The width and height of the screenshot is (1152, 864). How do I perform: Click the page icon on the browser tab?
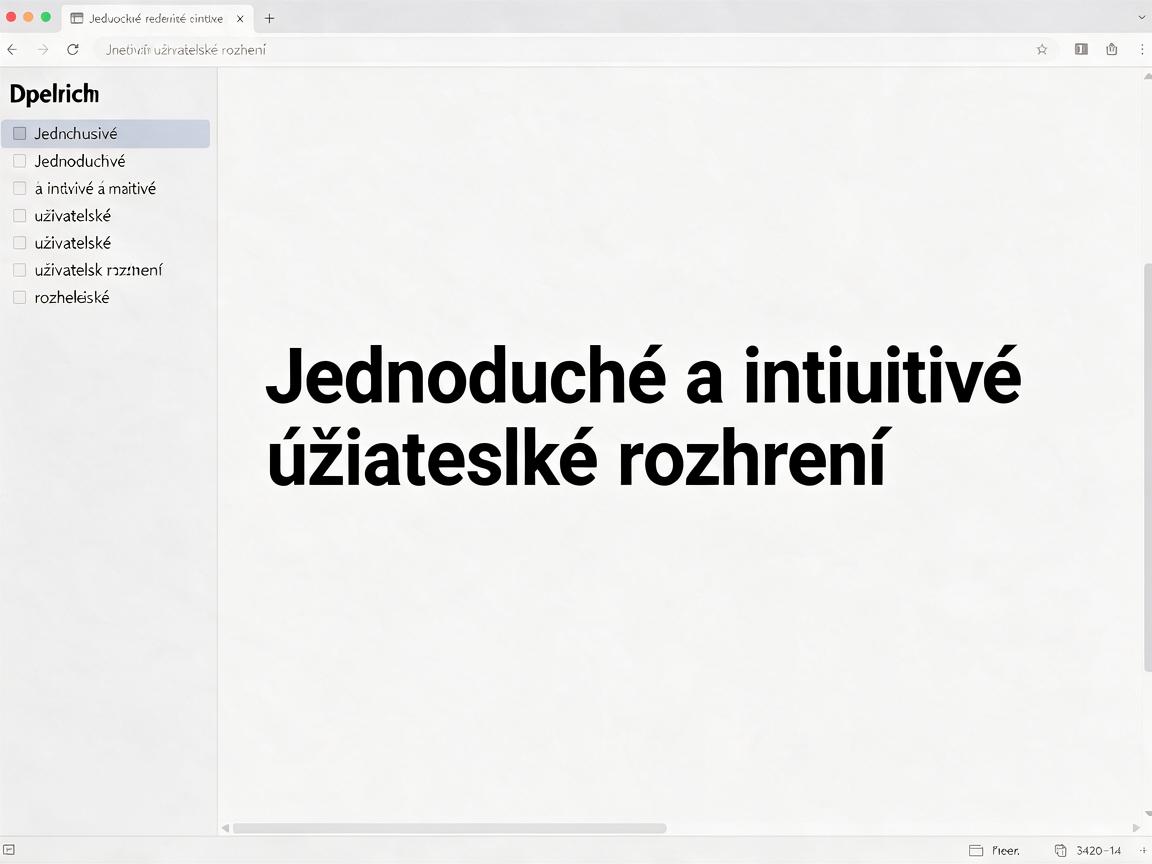76,18
